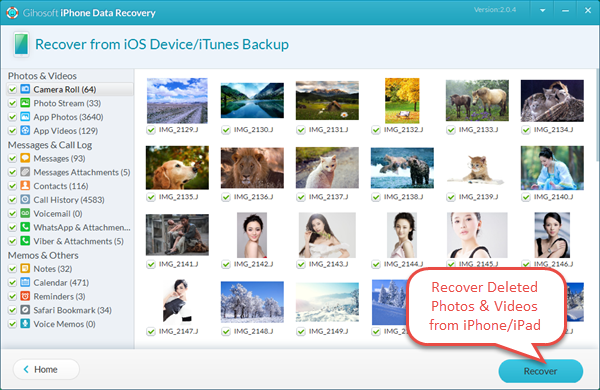Click the Call History clock icon
Screen dimensions: 600x390
[25, 199]
